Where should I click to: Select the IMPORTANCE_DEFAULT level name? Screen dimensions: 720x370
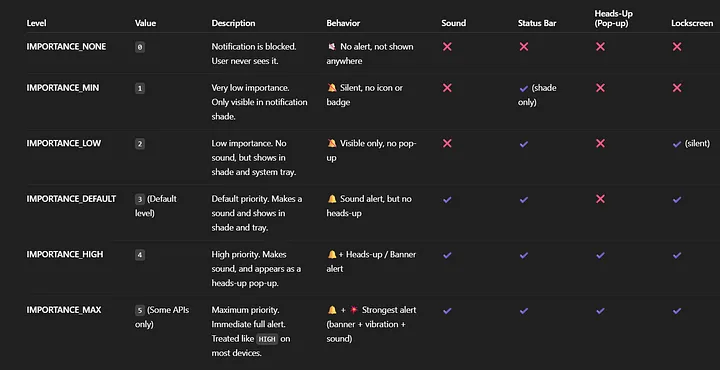[x=71, y=199]
